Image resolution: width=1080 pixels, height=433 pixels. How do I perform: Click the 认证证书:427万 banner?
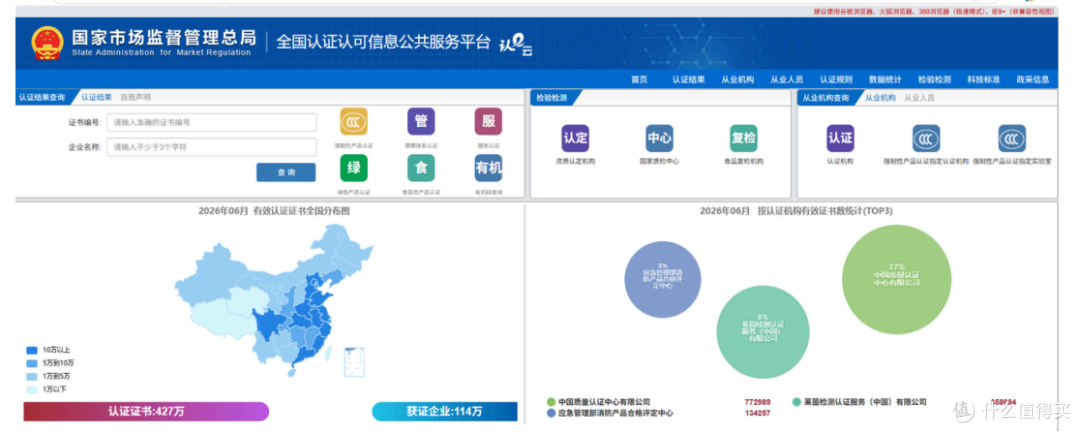(146, 412)
